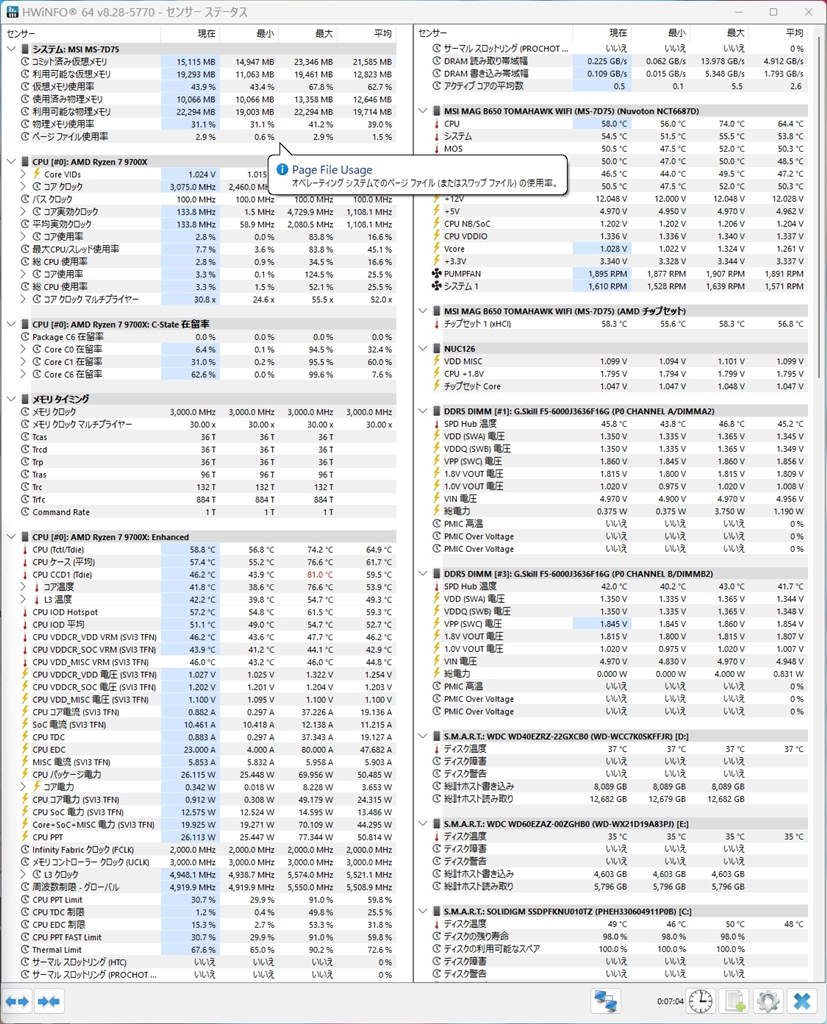This screenshot has height=1024, width=827.
Task: Click circle icon beside Command Rate
Action: pyautogui.click(x=25, y=512)
